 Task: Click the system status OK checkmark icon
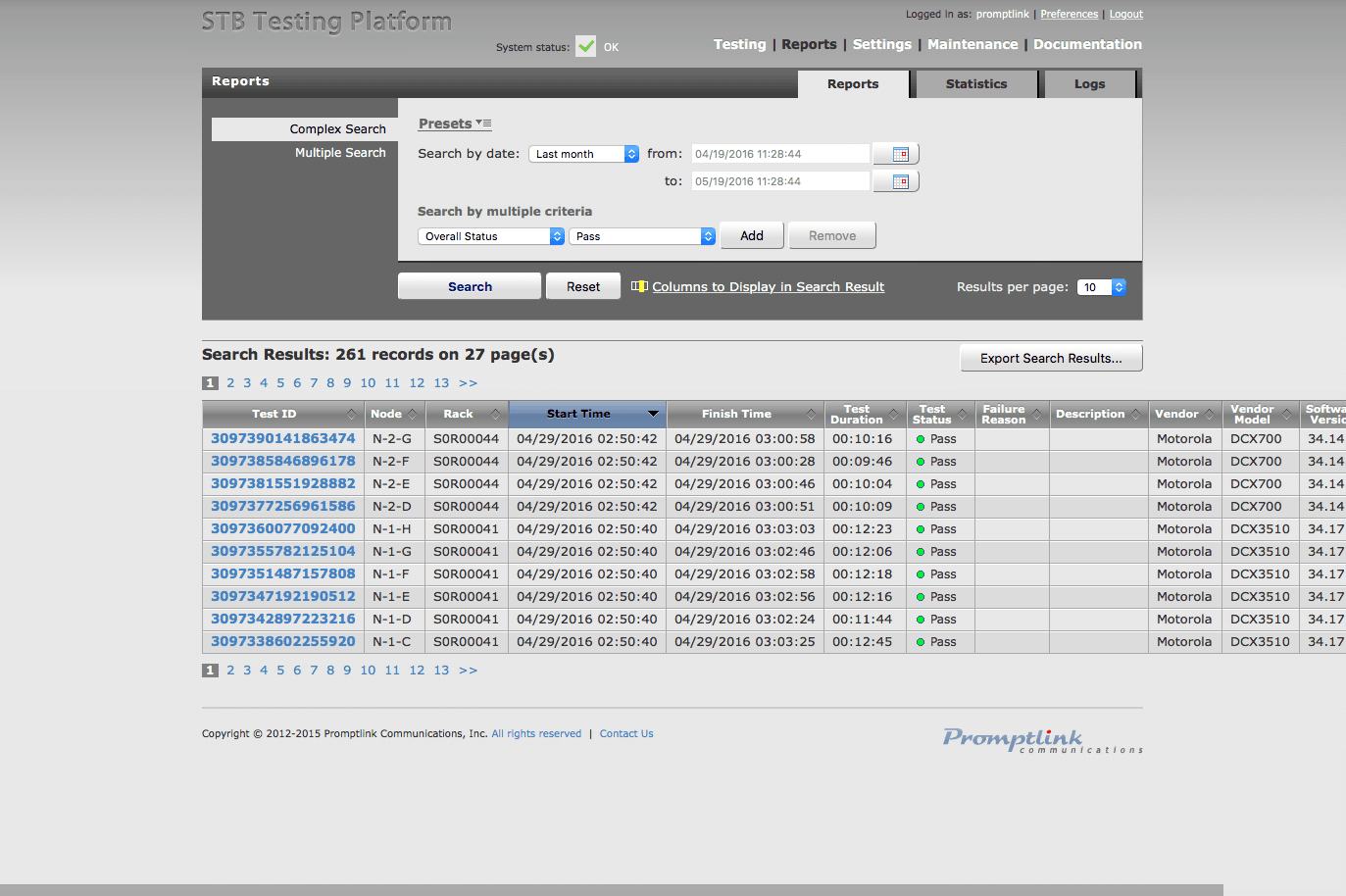coord(585,46)
